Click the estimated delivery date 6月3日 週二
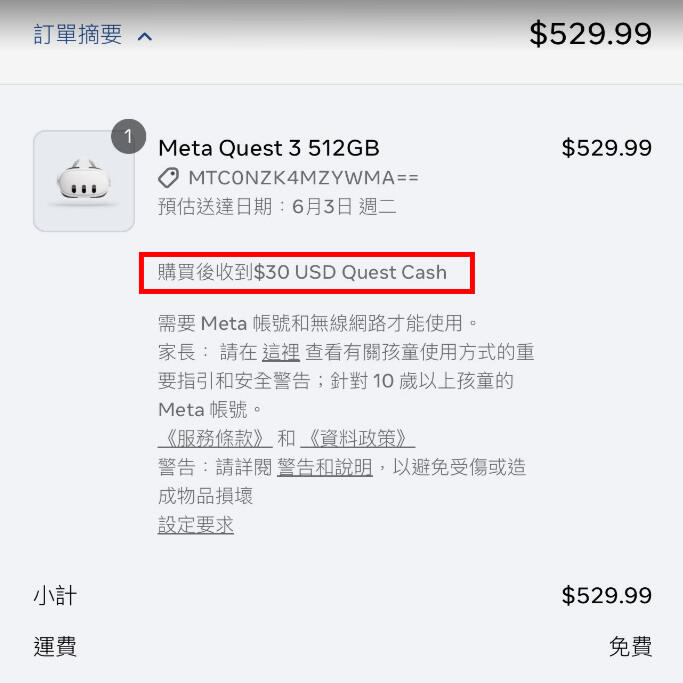The width and height of the screenshot is (683, 683). tap(344, 207)
